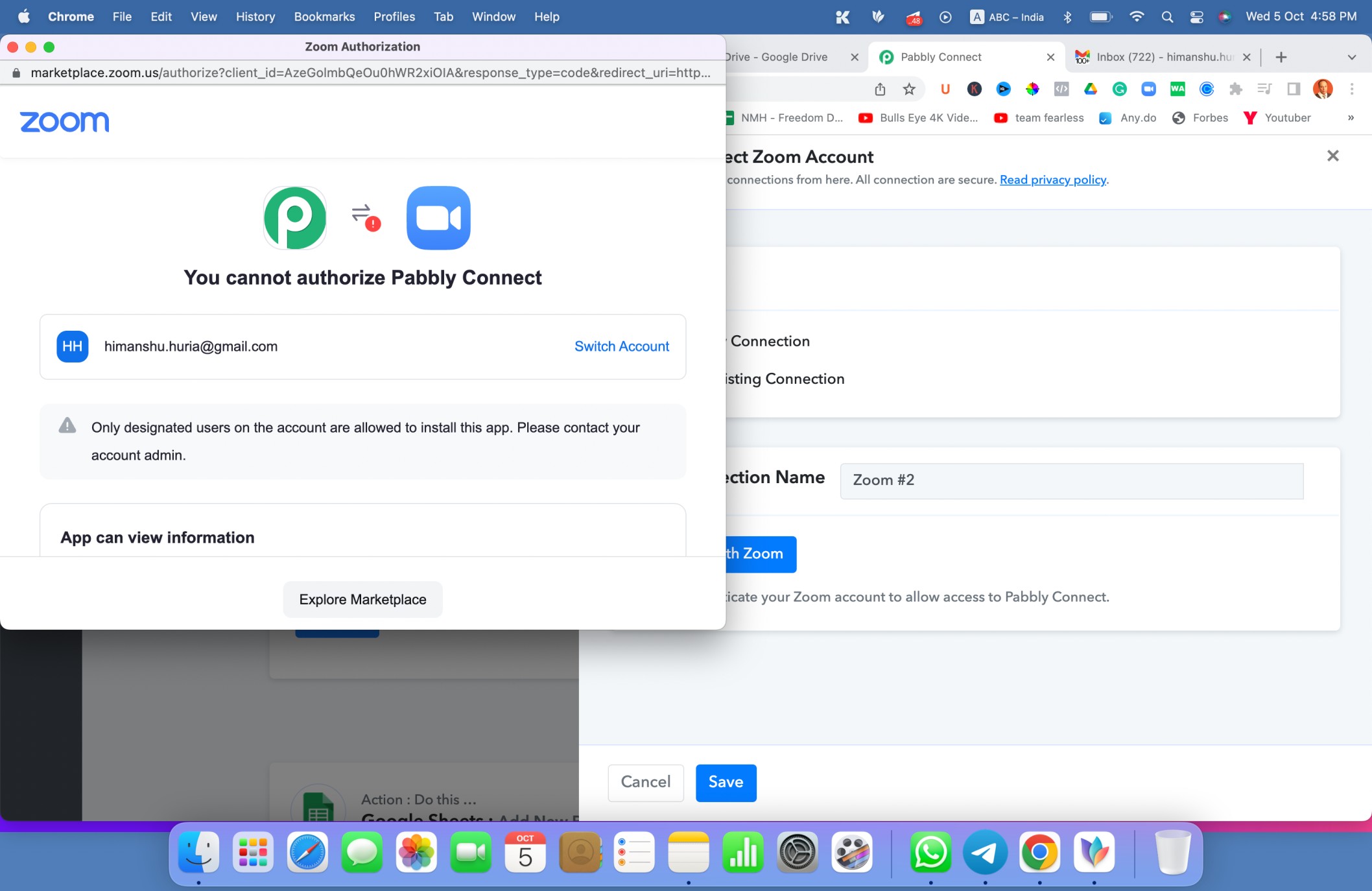1372x891 pixels.
Task: Click the Pabbly Connect app logo
Action: [295, 218]
